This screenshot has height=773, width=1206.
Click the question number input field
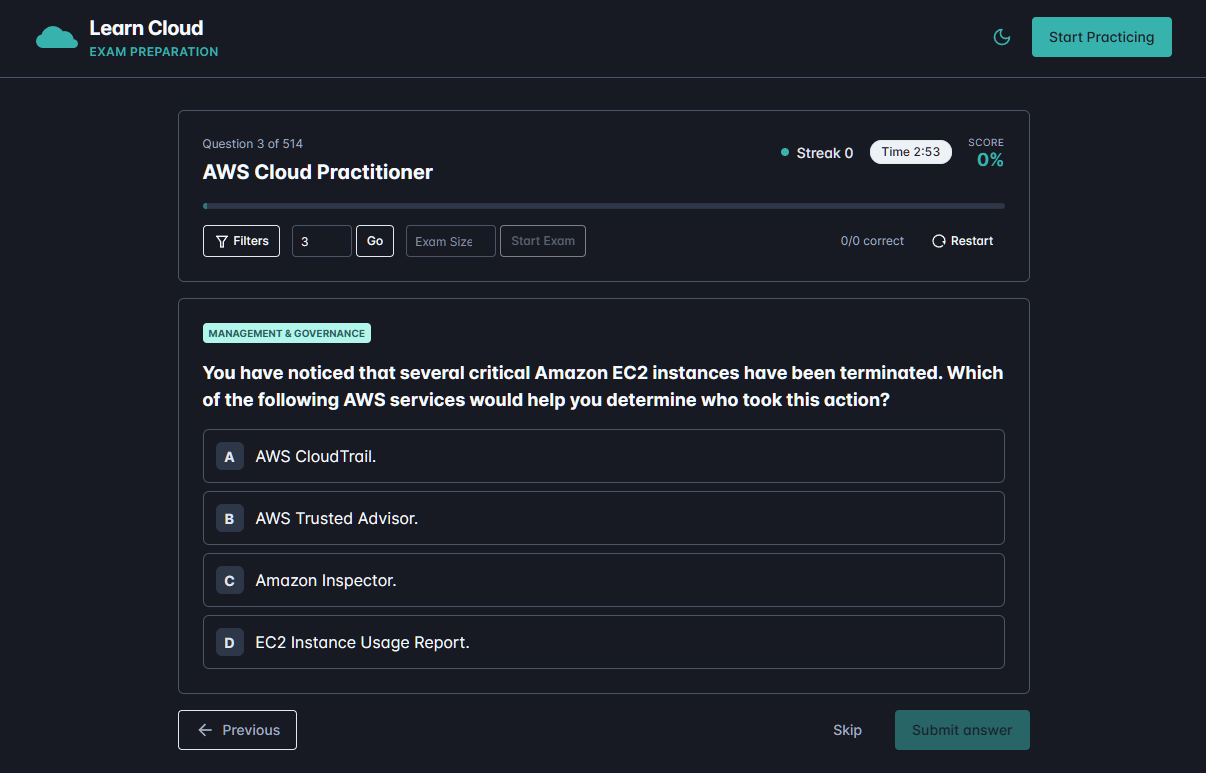click(322, 241)
